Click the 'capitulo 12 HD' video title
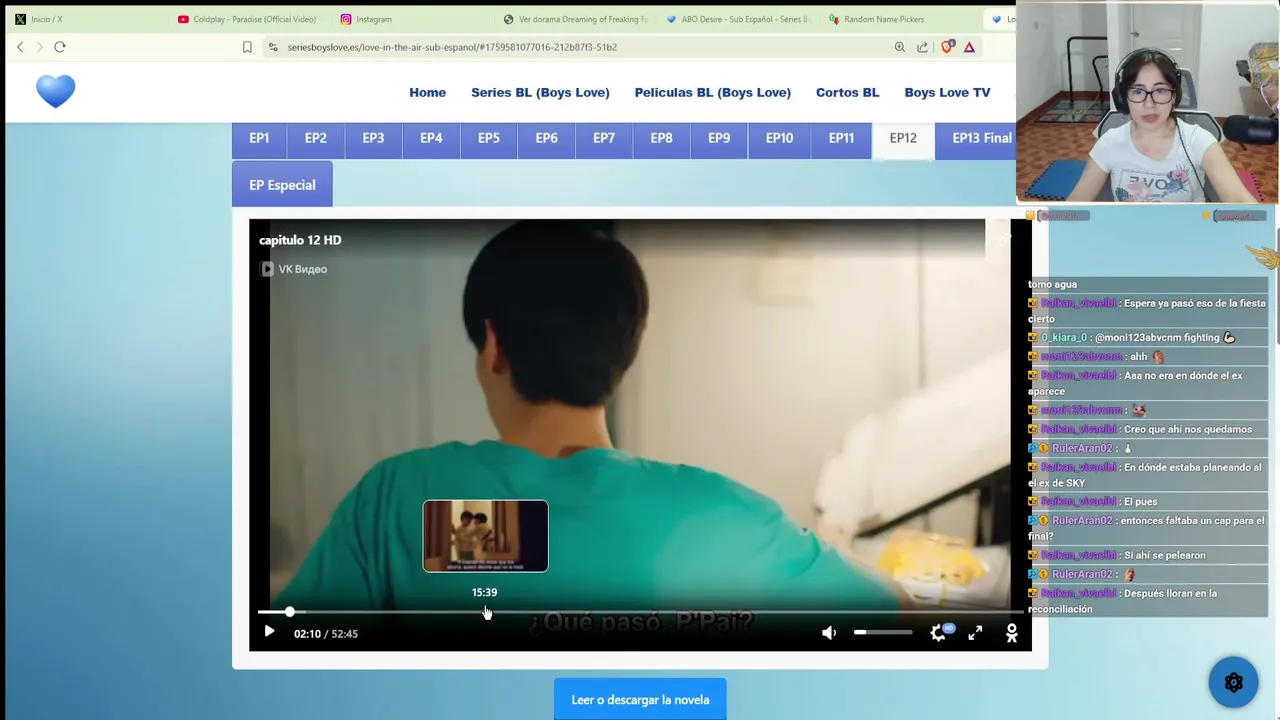The height and width of the screenshot is (720, 1280). click(300, 240)
